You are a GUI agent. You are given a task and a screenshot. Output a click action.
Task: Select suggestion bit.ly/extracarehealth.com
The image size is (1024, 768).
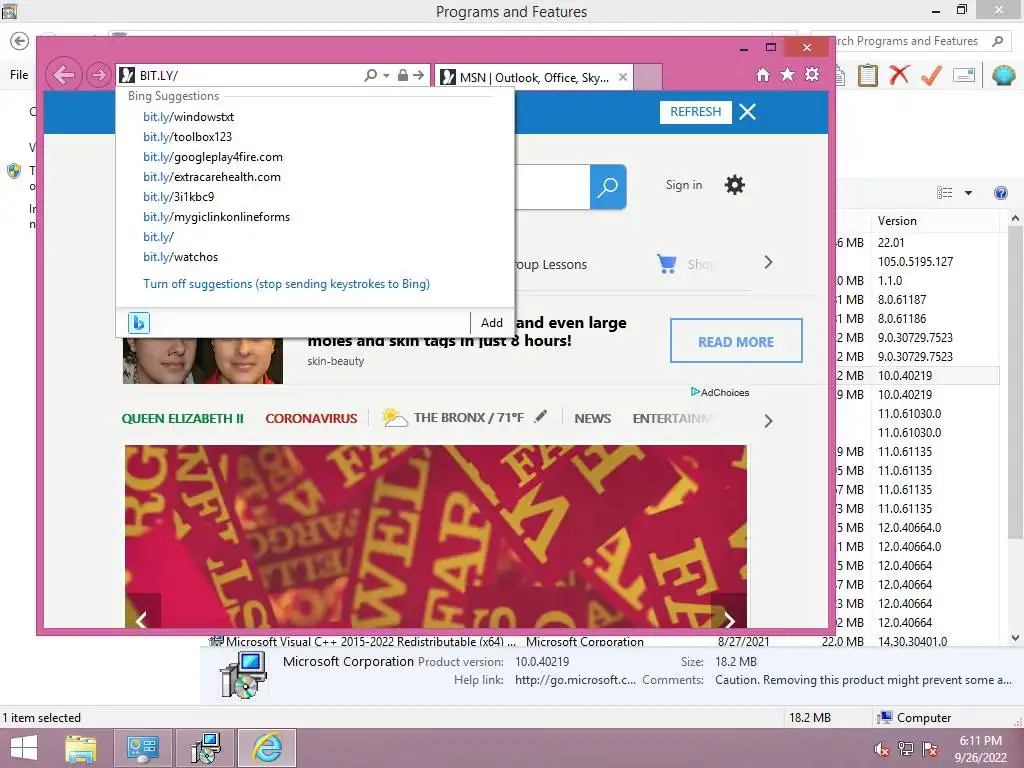[212, 177]
